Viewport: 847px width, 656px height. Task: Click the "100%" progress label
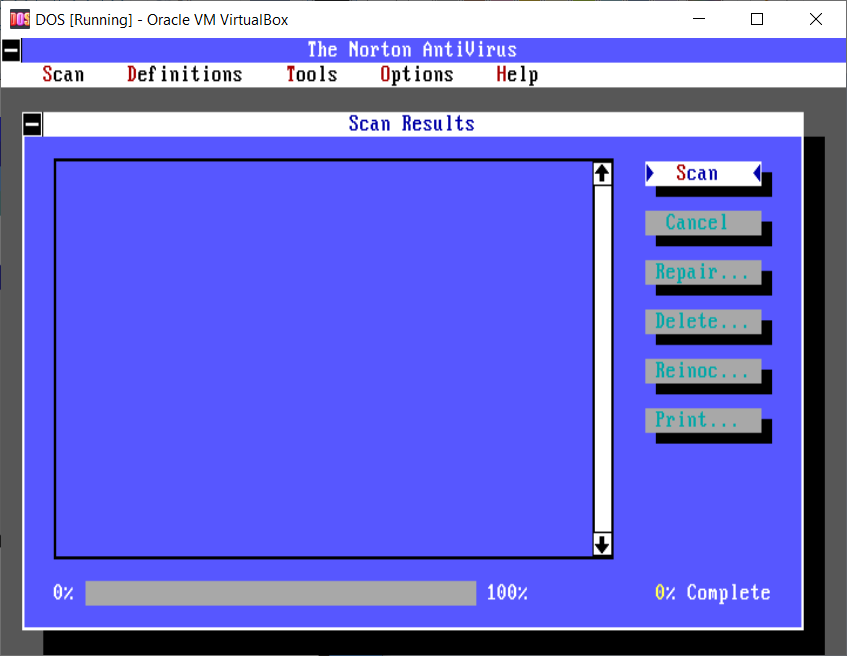[x=507, y=593]
